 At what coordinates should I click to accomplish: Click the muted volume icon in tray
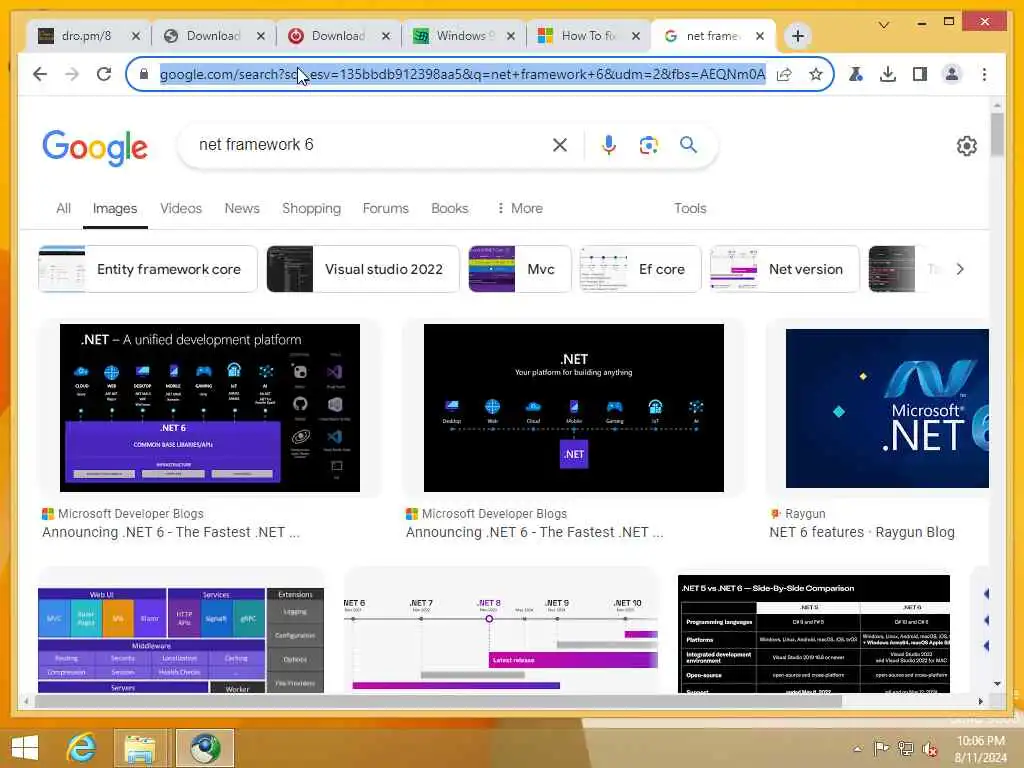point(929,748)
